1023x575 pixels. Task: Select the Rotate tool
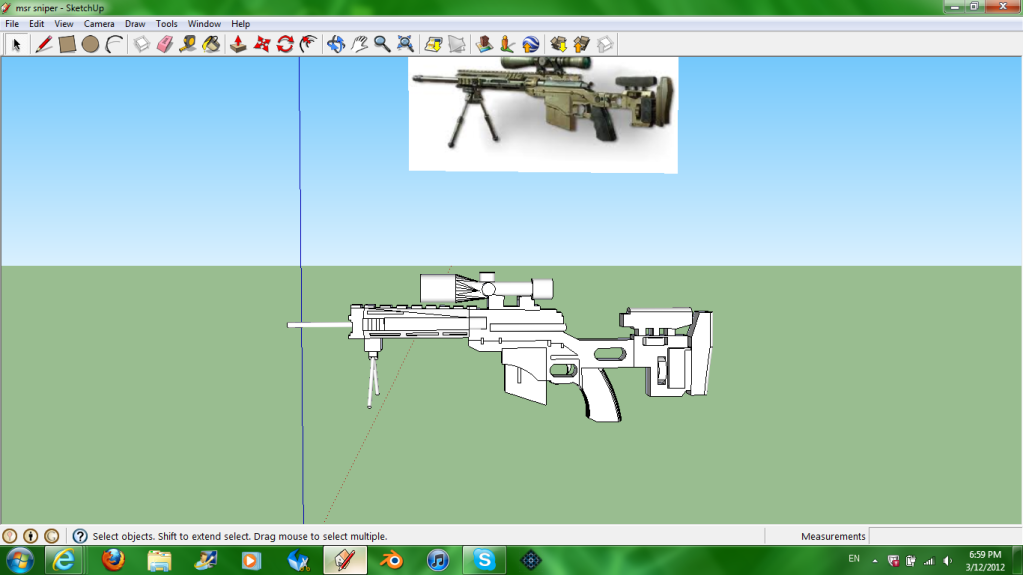285,44
